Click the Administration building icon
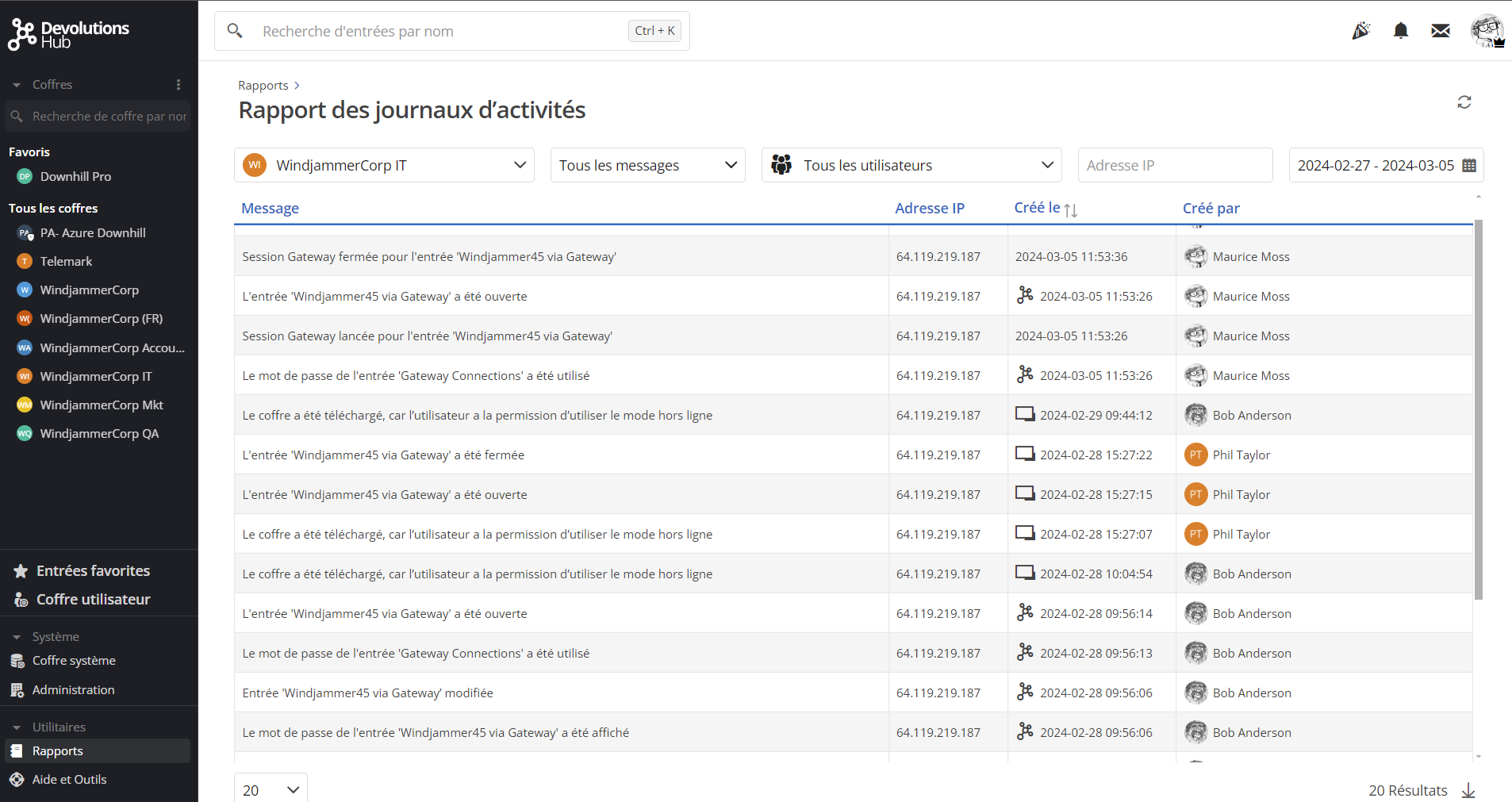Image resolution: width=1512 pixels, height=802 pixels. coord(17,690)
